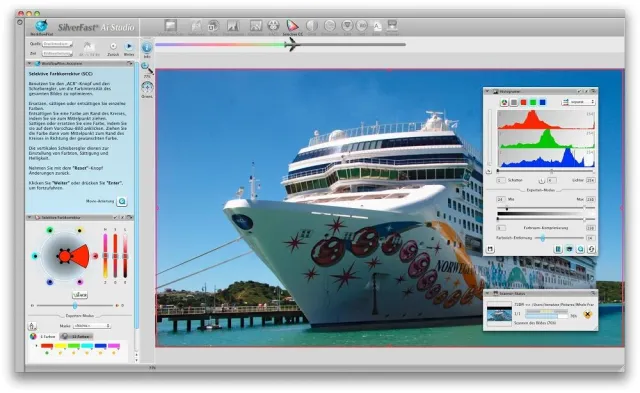
Task: Click the Movie-Anleitung QuickTime icon
Action: click(x=122, y=201)
